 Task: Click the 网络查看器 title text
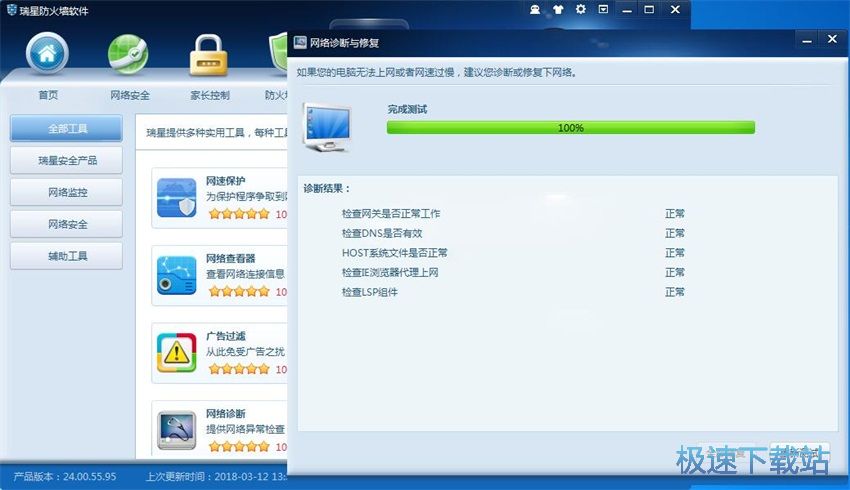tap(230, 258)
